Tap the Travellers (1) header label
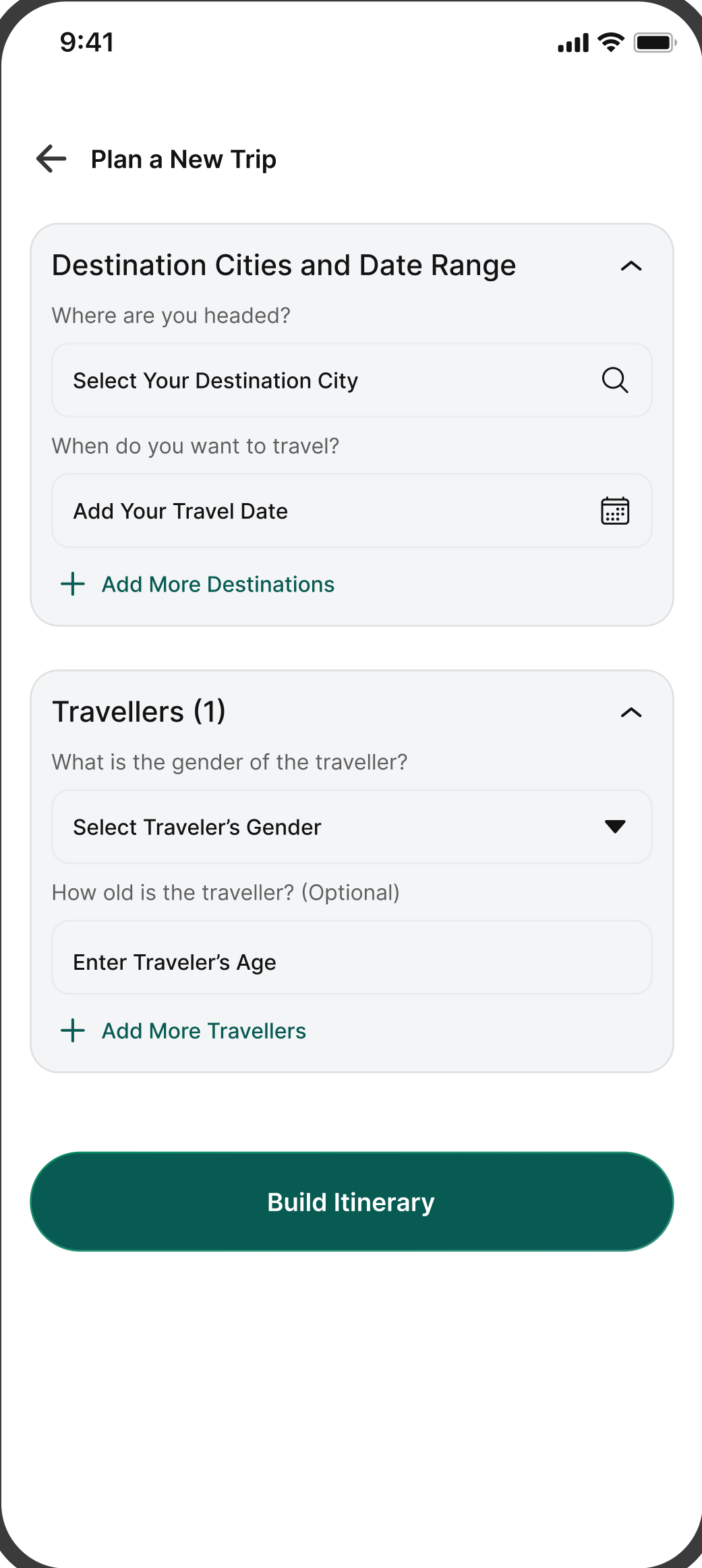Image resolution: width=702 pixels, height=1568 pixels. click(x=140, y=712)
